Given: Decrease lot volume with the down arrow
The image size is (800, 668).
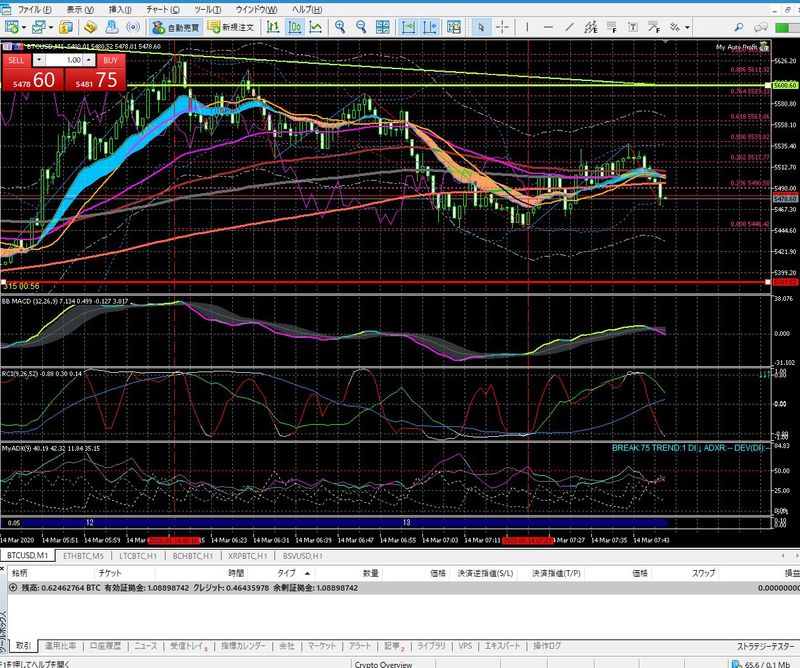Looking at the screenshot, I should [39, 61].
